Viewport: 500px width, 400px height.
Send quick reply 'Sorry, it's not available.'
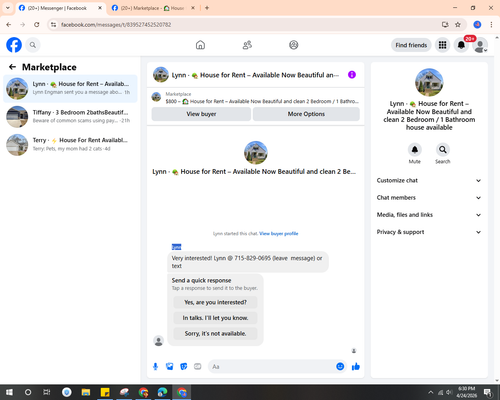pyautogui.click(x=215, y=333)
